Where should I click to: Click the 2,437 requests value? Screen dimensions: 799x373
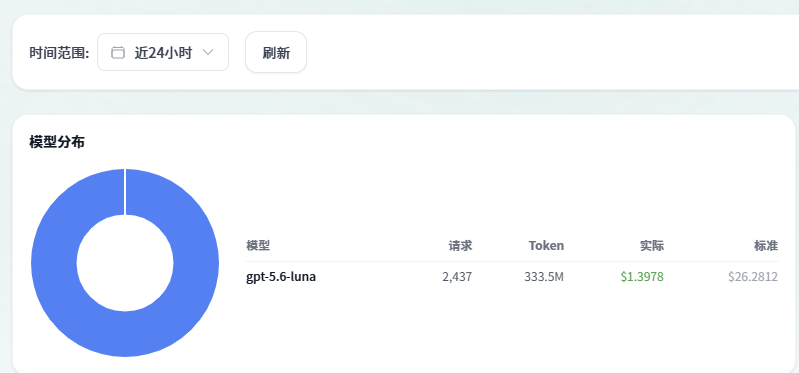tap(457, 277)
